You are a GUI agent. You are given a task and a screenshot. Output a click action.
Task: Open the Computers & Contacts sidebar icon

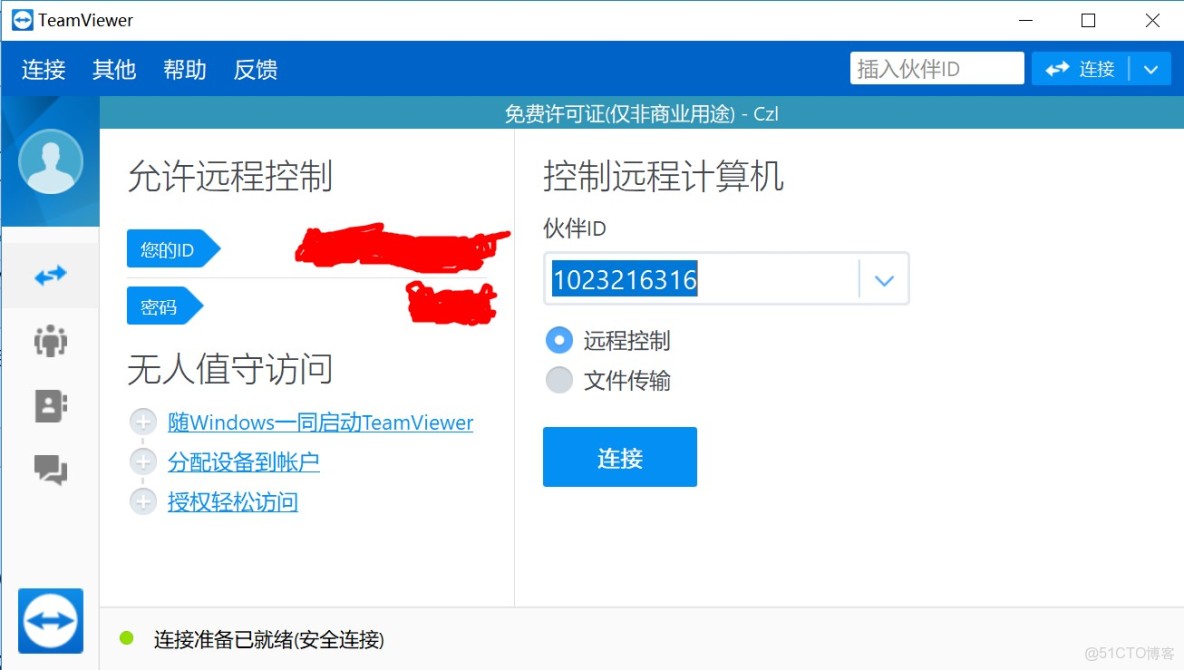[51, 406]
